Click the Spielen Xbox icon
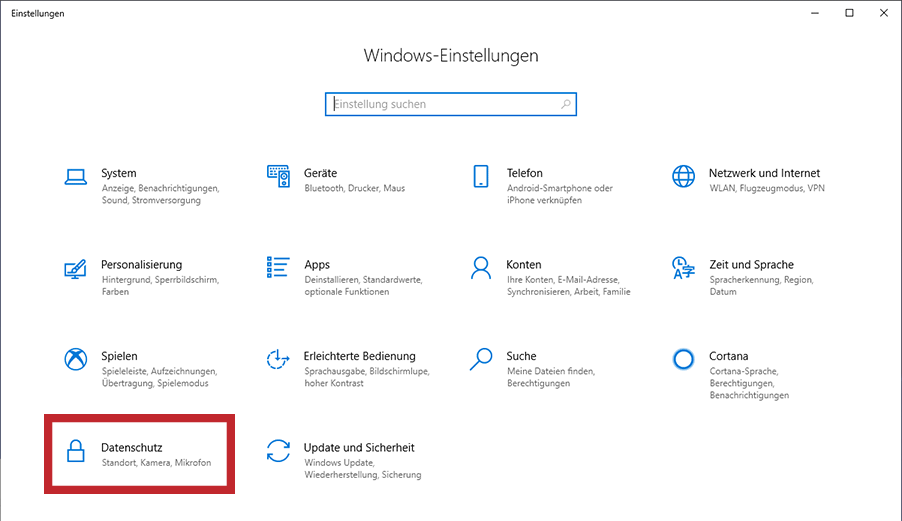Screen dimensions: 902x521 click(x=75, y=359)
